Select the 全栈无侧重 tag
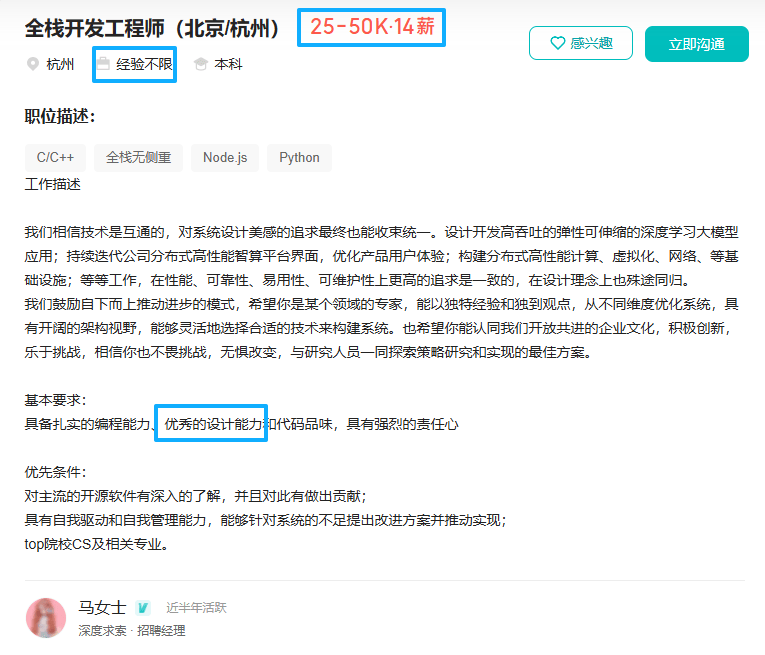 [138, 158]
